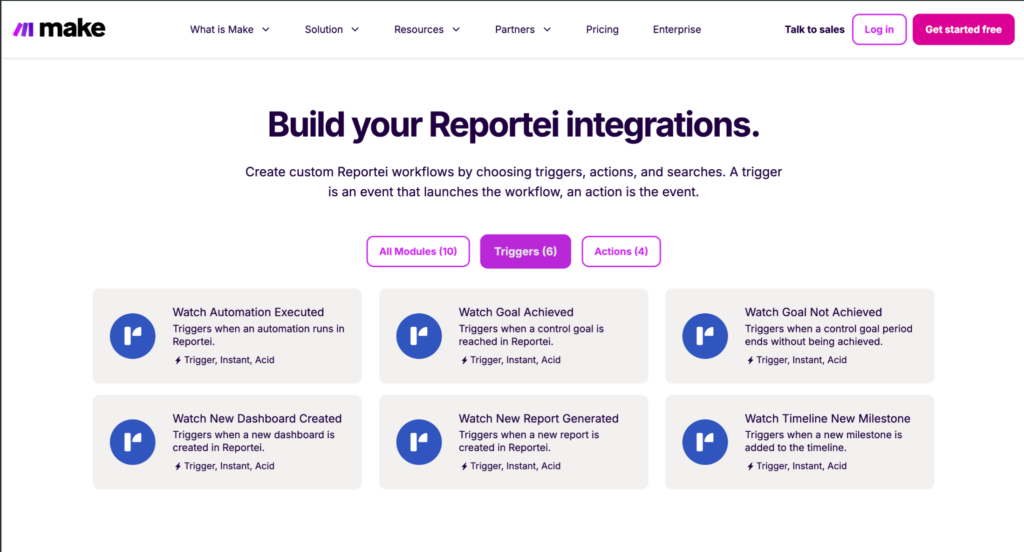This screenshot has width=1024, height=552.
Task: Click the Reportei icon beside Watch Timeline New Milestone
Action: point(705,442)
